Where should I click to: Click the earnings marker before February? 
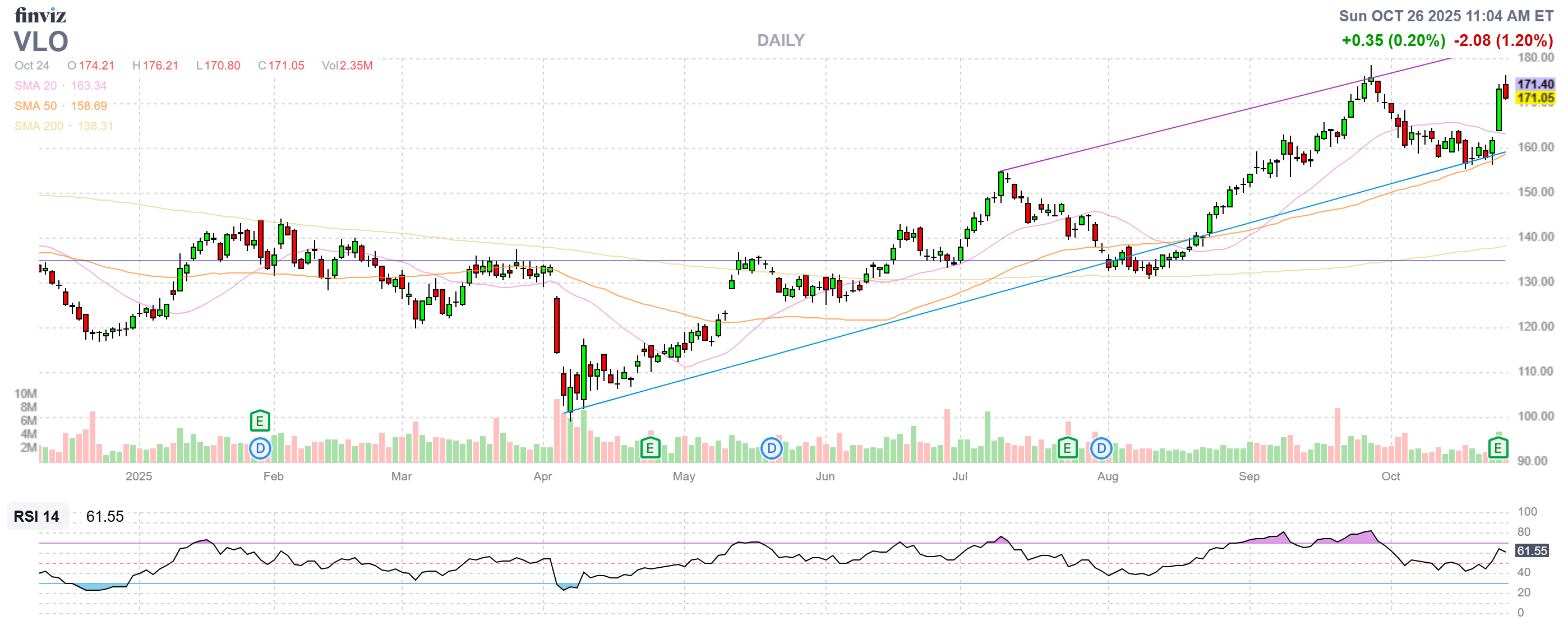tap(260, 421)
